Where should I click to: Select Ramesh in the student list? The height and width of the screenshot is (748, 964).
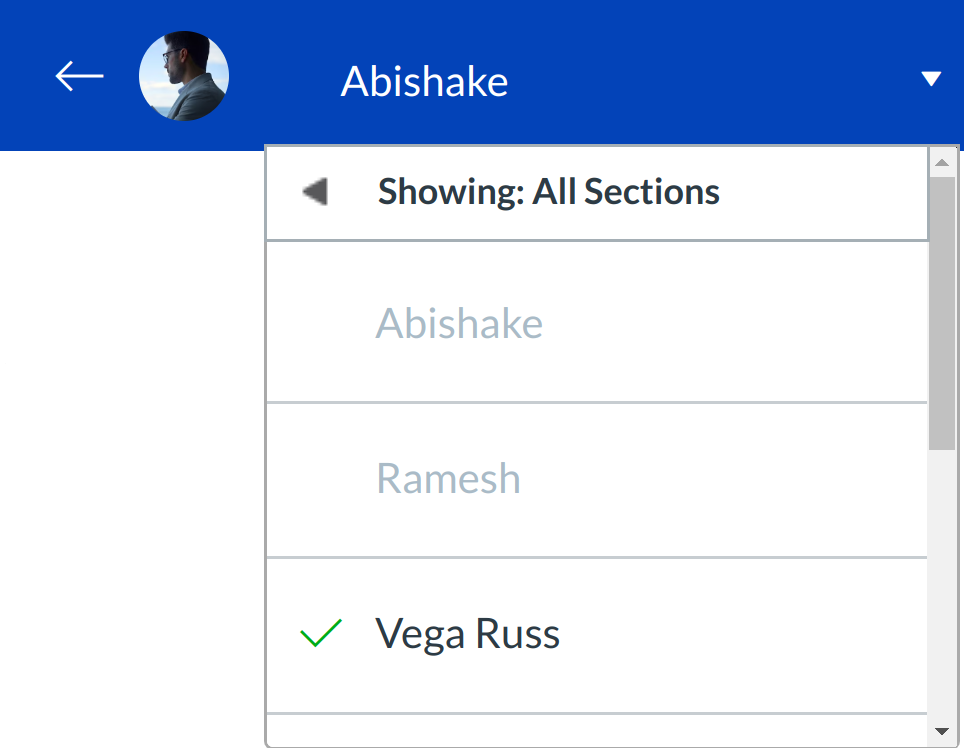pyautogui.click(x=448, y=479)
